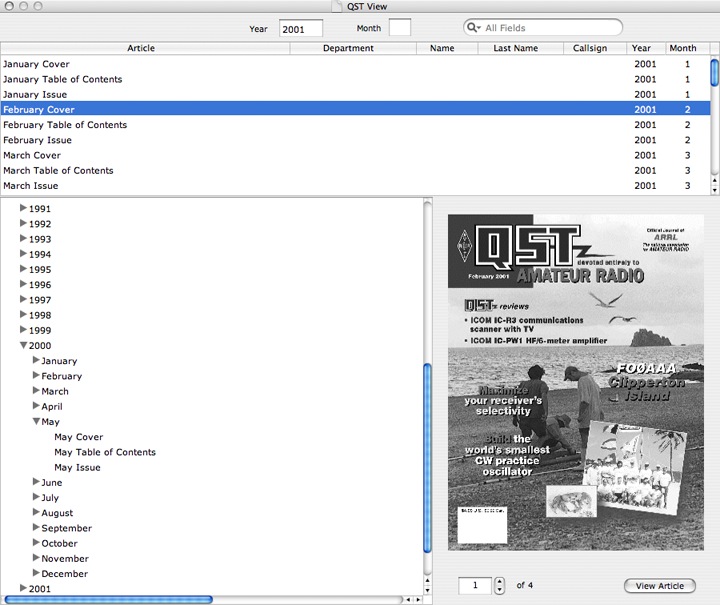Select the February Issue row
720x605 pixels.
point(355,140)
